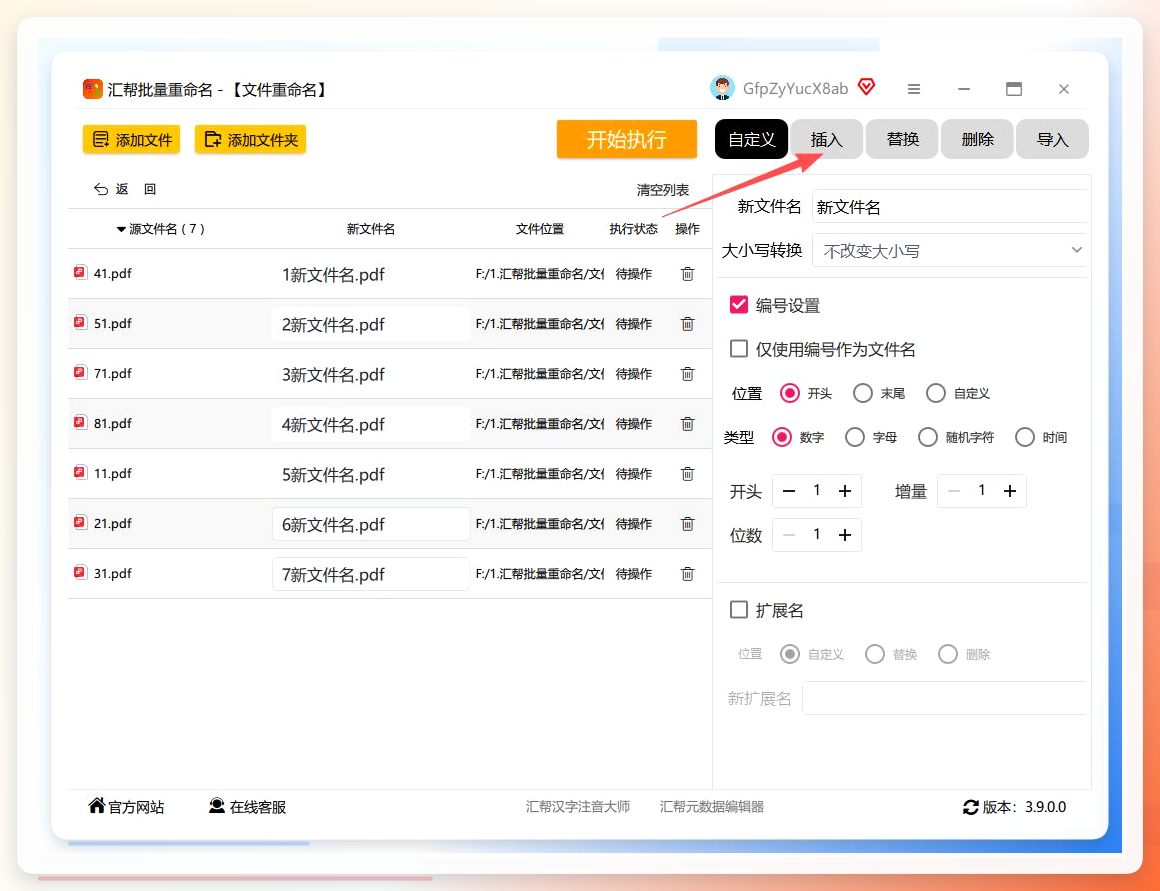Image resolution: width=1160 pixels, height=891 pixels.
Task: Click the version refresh icon
Action: point(971,807)
